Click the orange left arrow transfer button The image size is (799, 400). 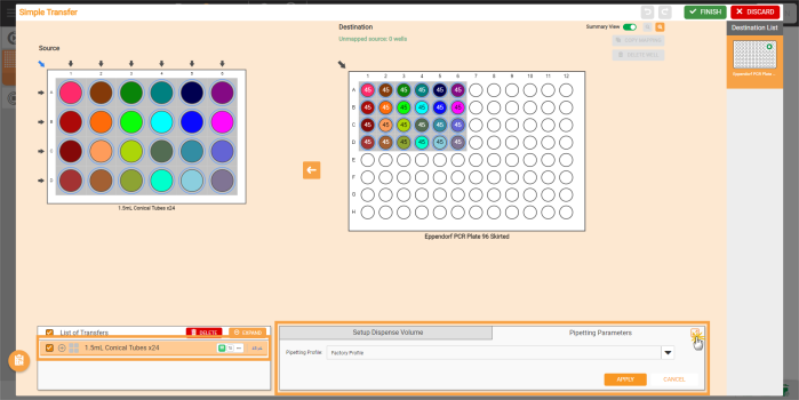pyautogui.click(x=311, y=171)
